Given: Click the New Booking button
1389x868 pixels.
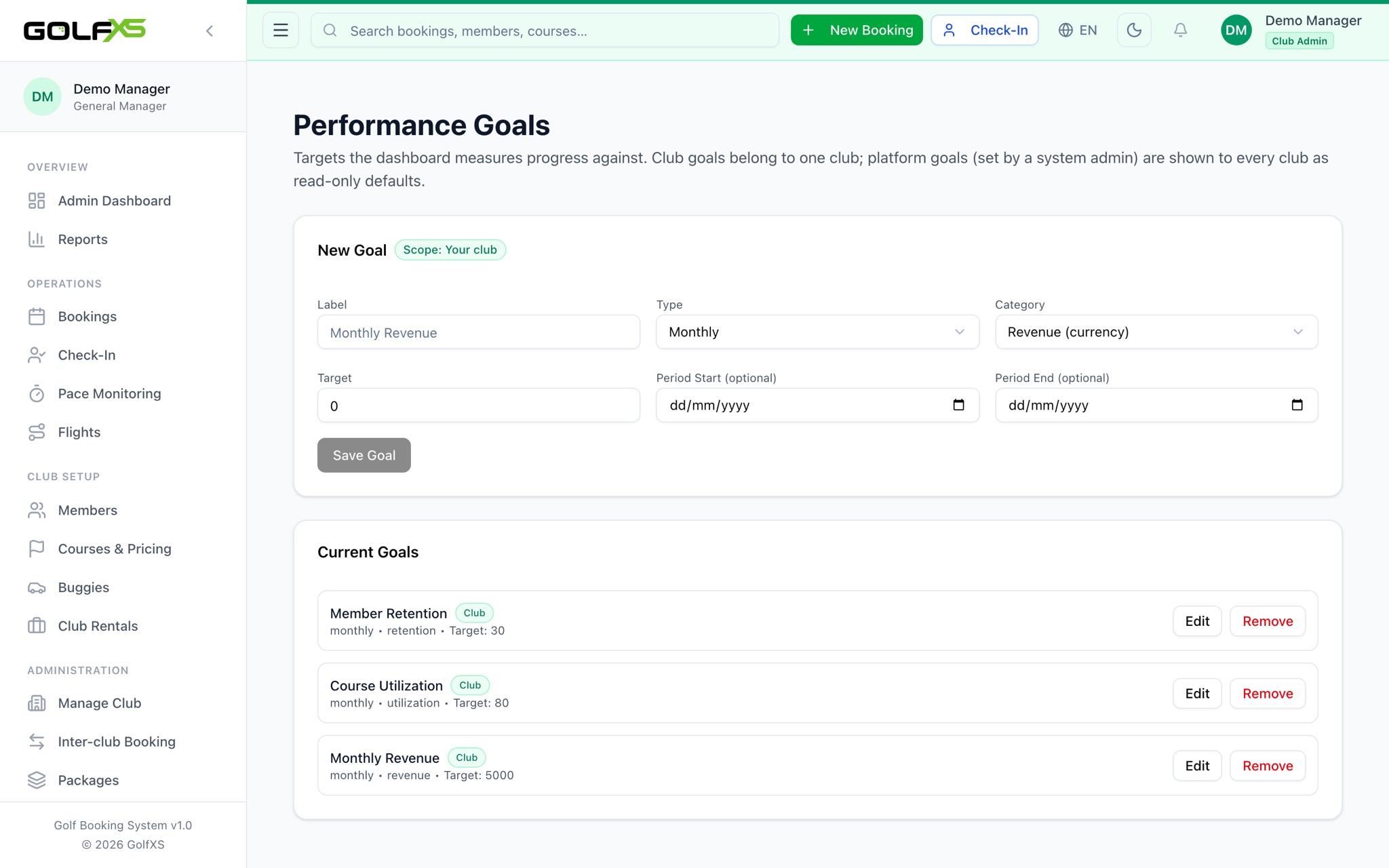Looking at the screenshot, I should pyautogui.click(x=857, y=31).
